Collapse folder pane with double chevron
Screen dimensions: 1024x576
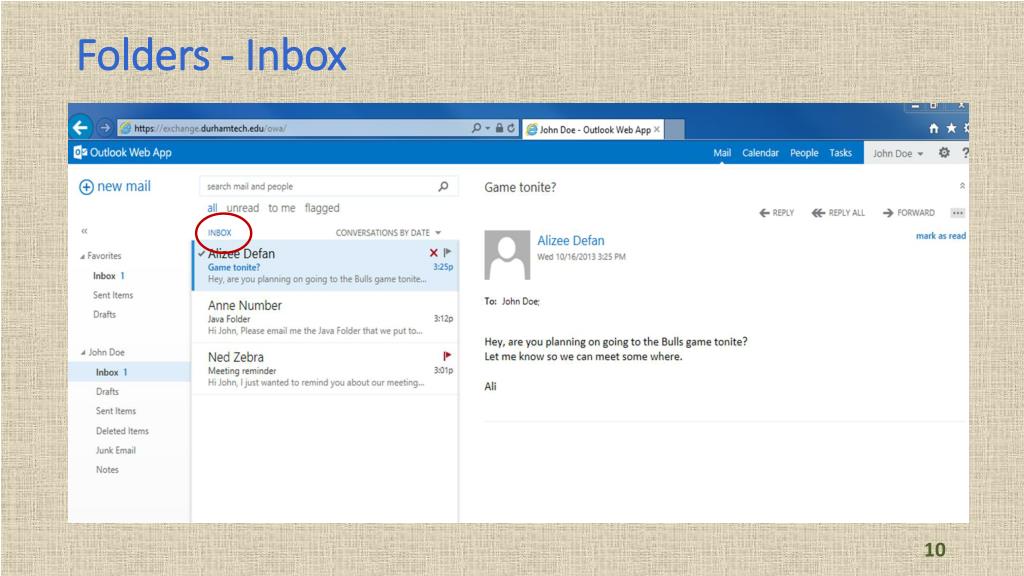[84, 231]
